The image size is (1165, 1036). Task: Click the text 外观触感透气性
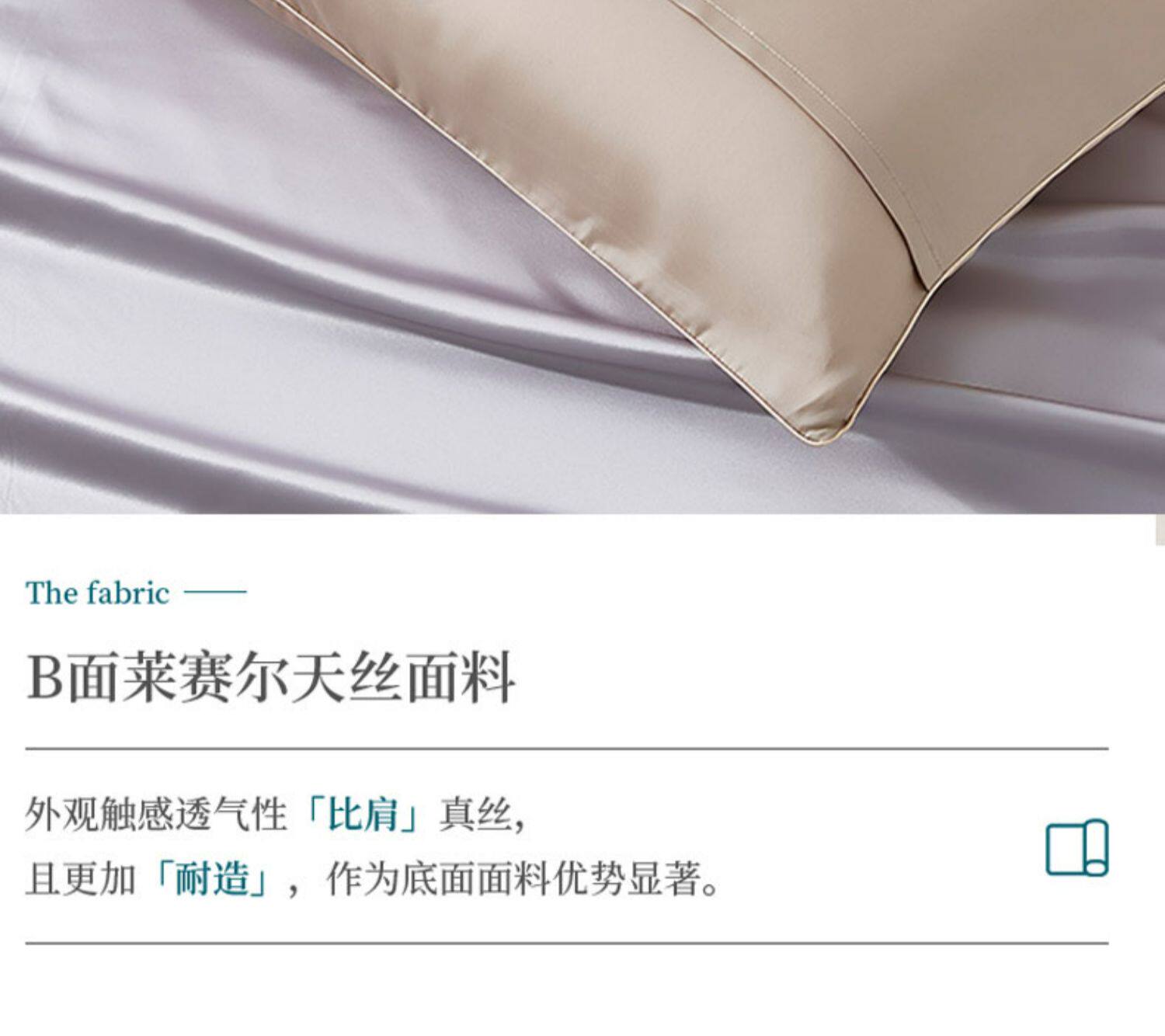(x=156, y=815)
